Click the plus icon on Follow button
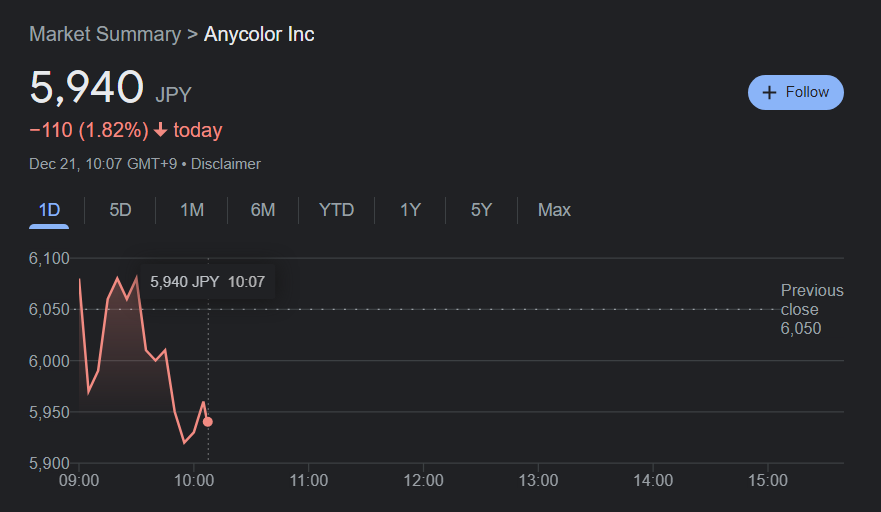 (x=769, y=92)
